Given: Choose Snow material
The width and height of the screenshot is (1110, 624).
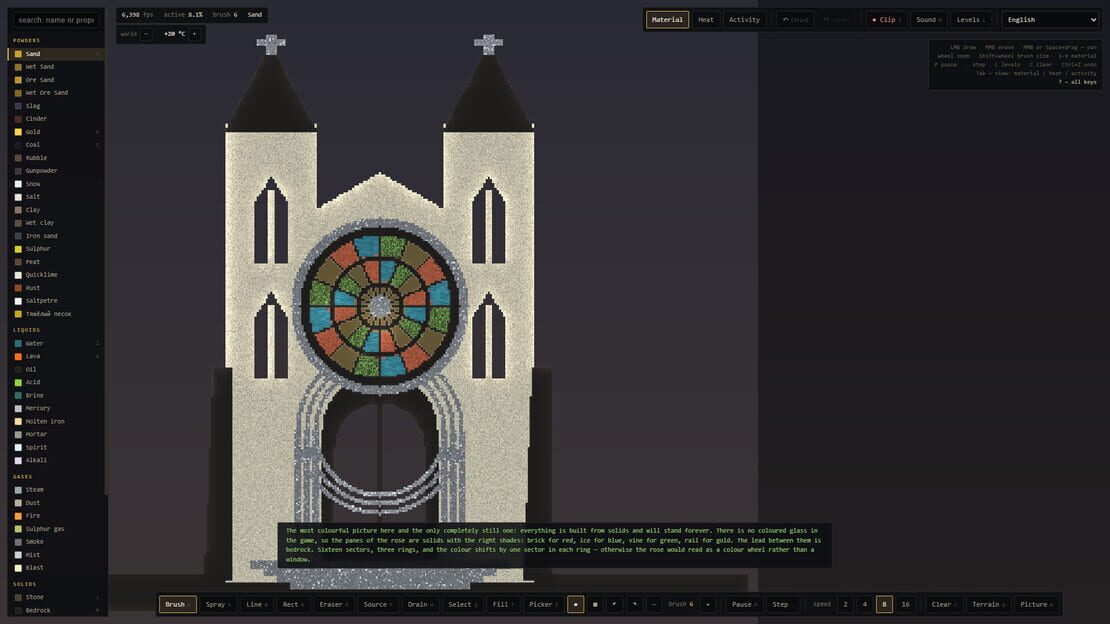Looking at the screenshot, I should point(55,183).
